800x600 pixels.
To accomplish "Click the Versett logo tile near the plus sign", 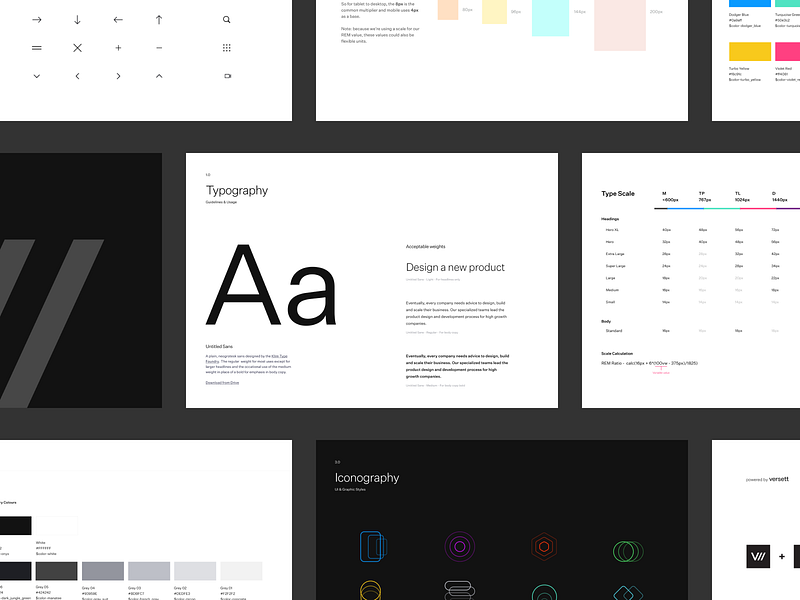I will [x=757, y=555].
